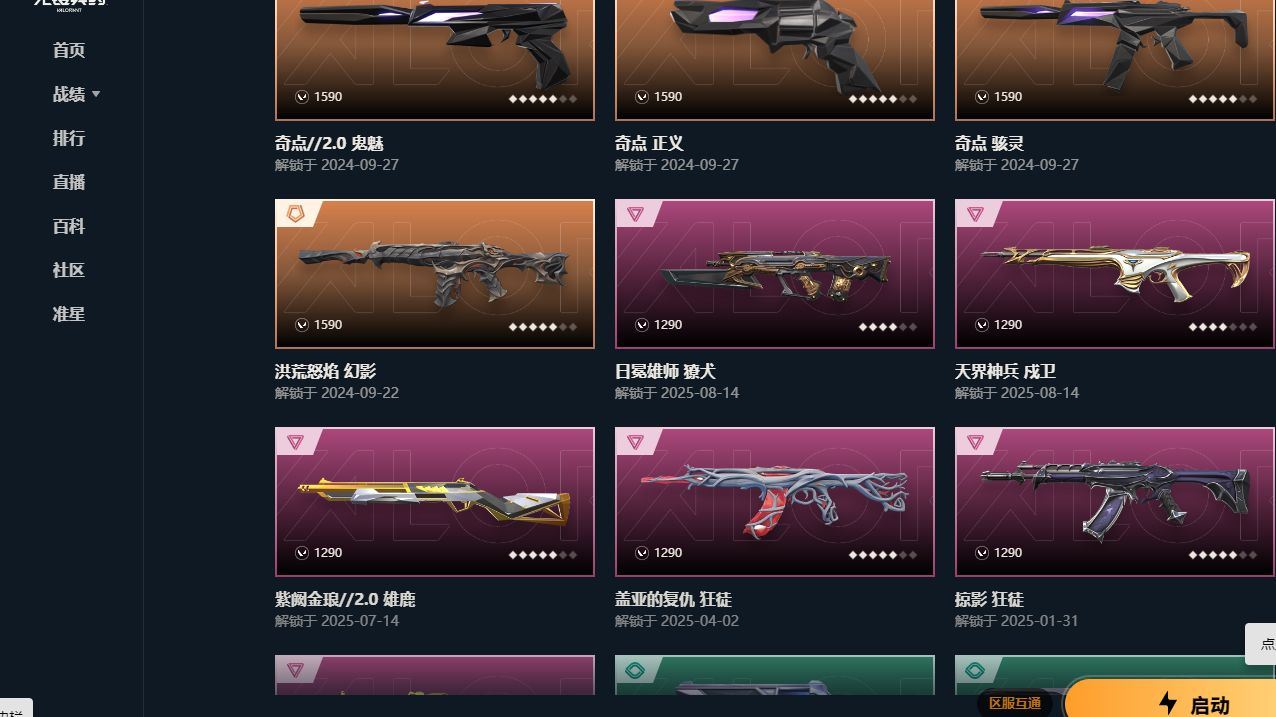Viewport: 1276px width, 717px height.
Task: Go to the 排行 sidebar section
Action: (x=69, y=138)
